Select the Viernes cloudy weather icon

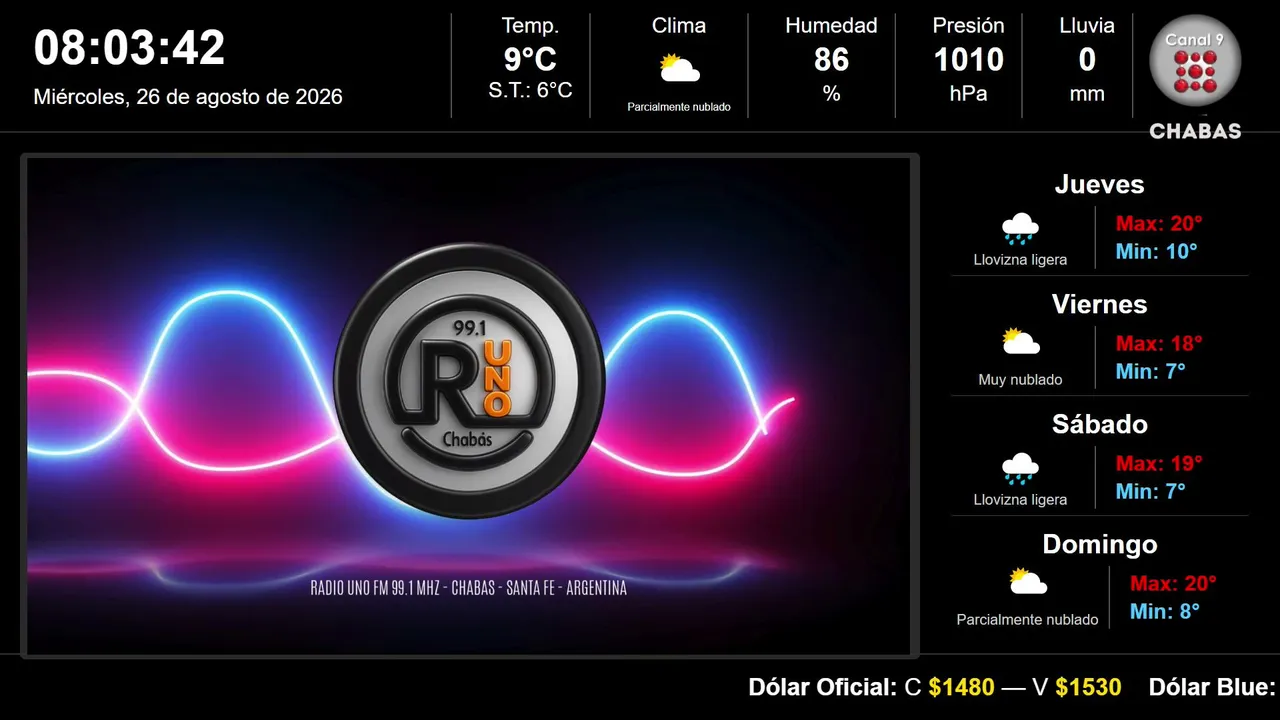click(1020, 343)
